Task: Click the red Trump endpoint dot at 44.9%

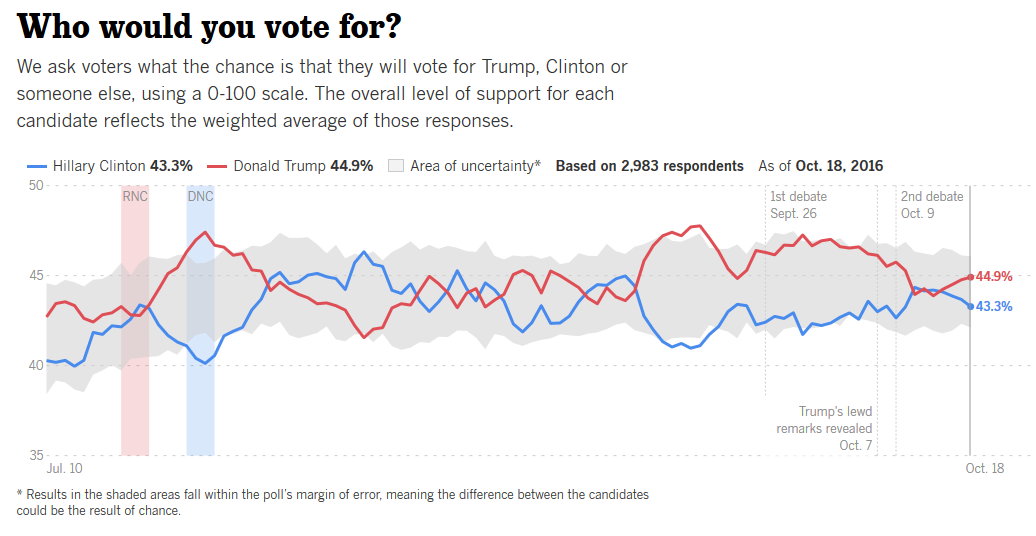Action: (x=970, y=277)
